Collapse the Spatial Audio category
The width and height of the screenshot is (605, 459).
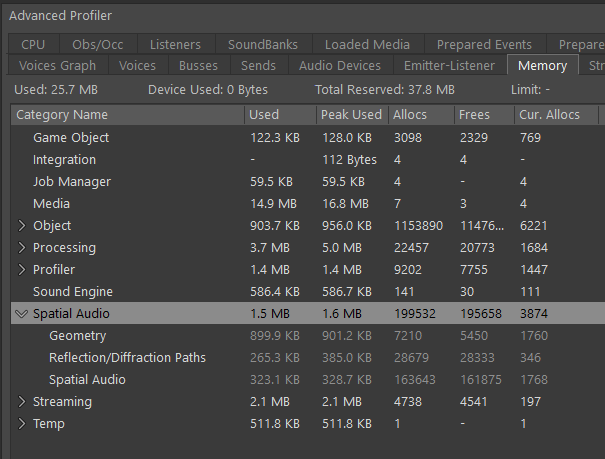point(21,314)
